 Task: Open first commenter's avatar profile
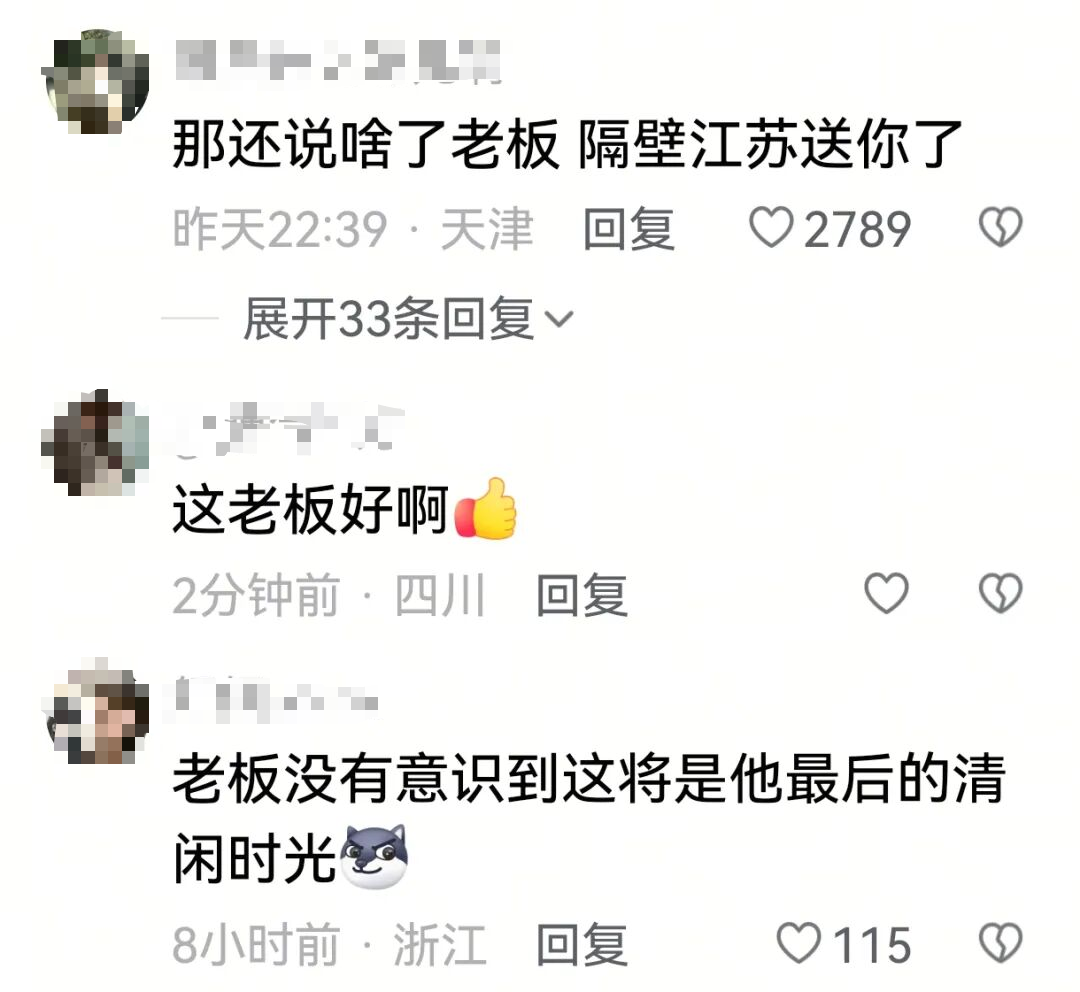click(x=95, y=81)
